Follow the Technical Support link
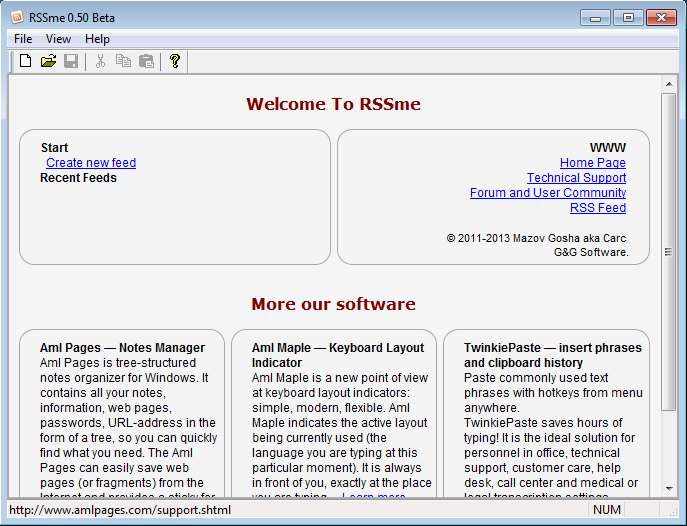This screenshot has width=687, height=526. [x=576, y=178]
